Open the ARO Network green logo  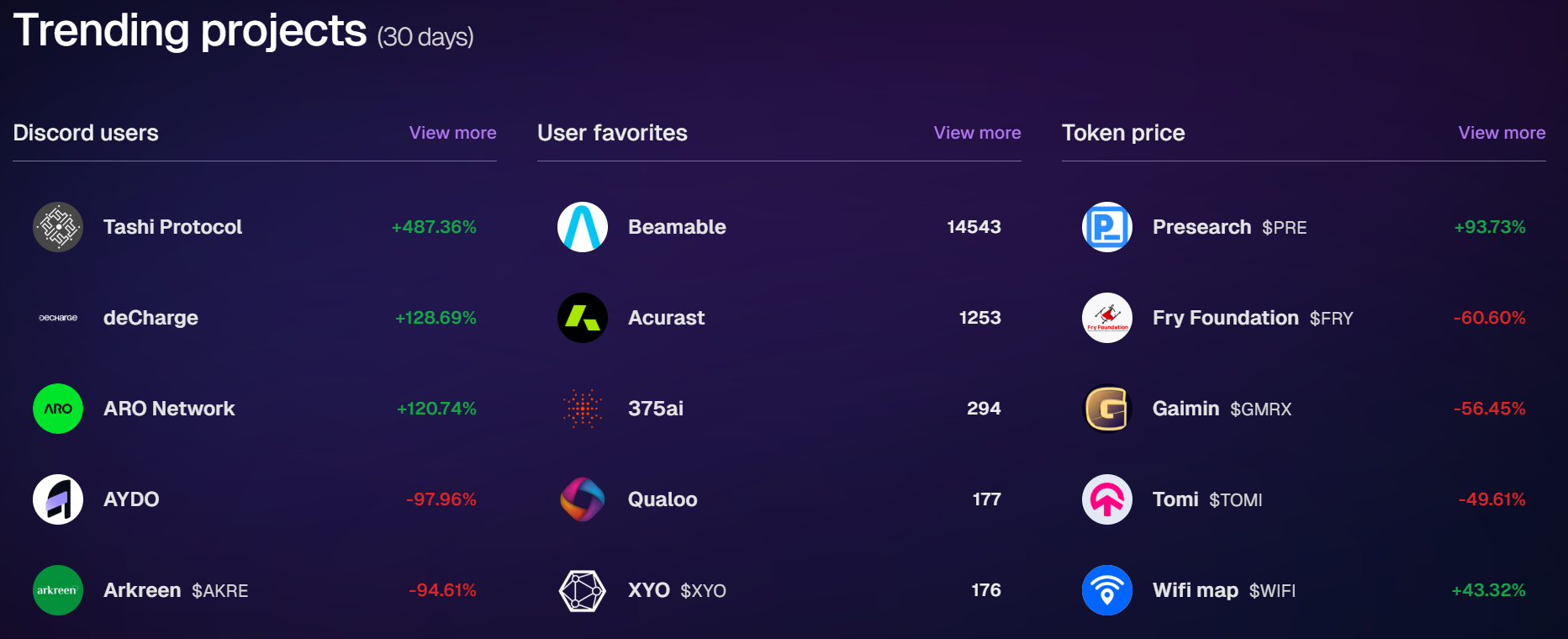point(58,409)
